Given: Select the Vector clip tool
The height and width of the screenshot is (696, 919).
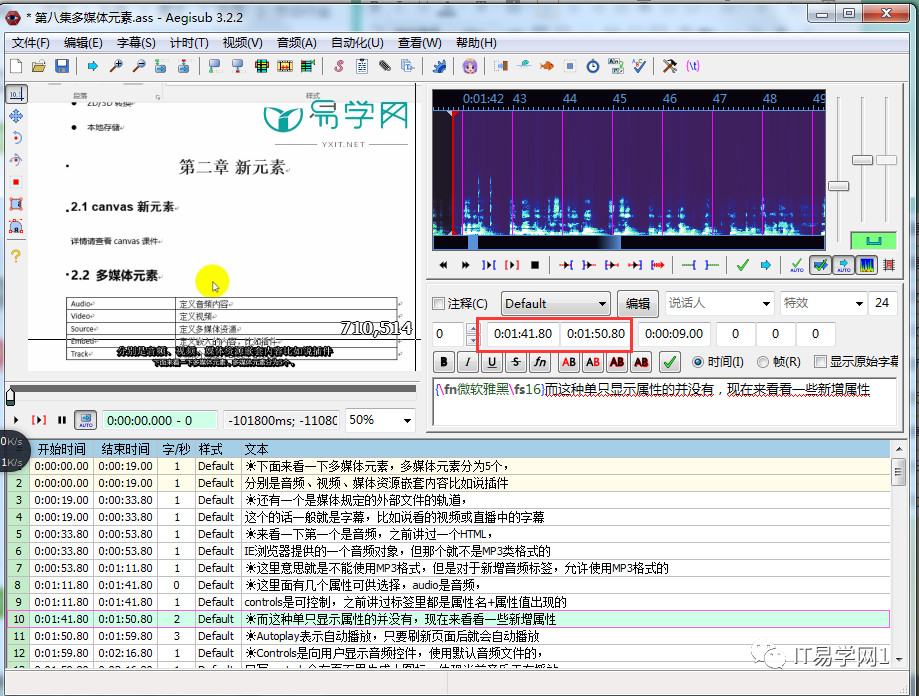Looking at the screenshot, I should click(15, 226).
